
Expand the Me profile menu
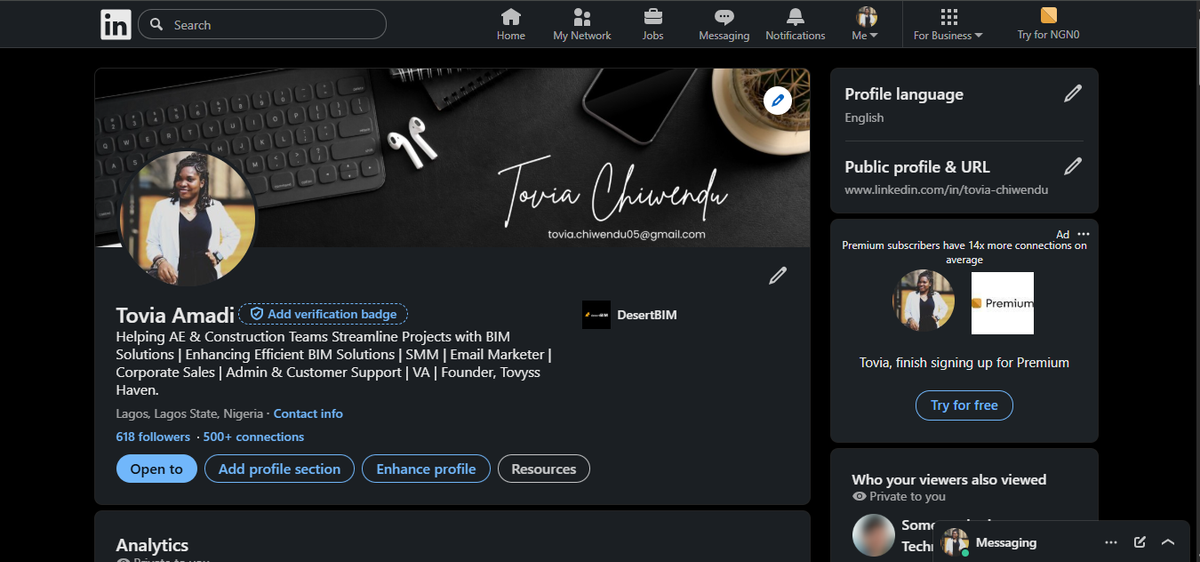point(866,24)
